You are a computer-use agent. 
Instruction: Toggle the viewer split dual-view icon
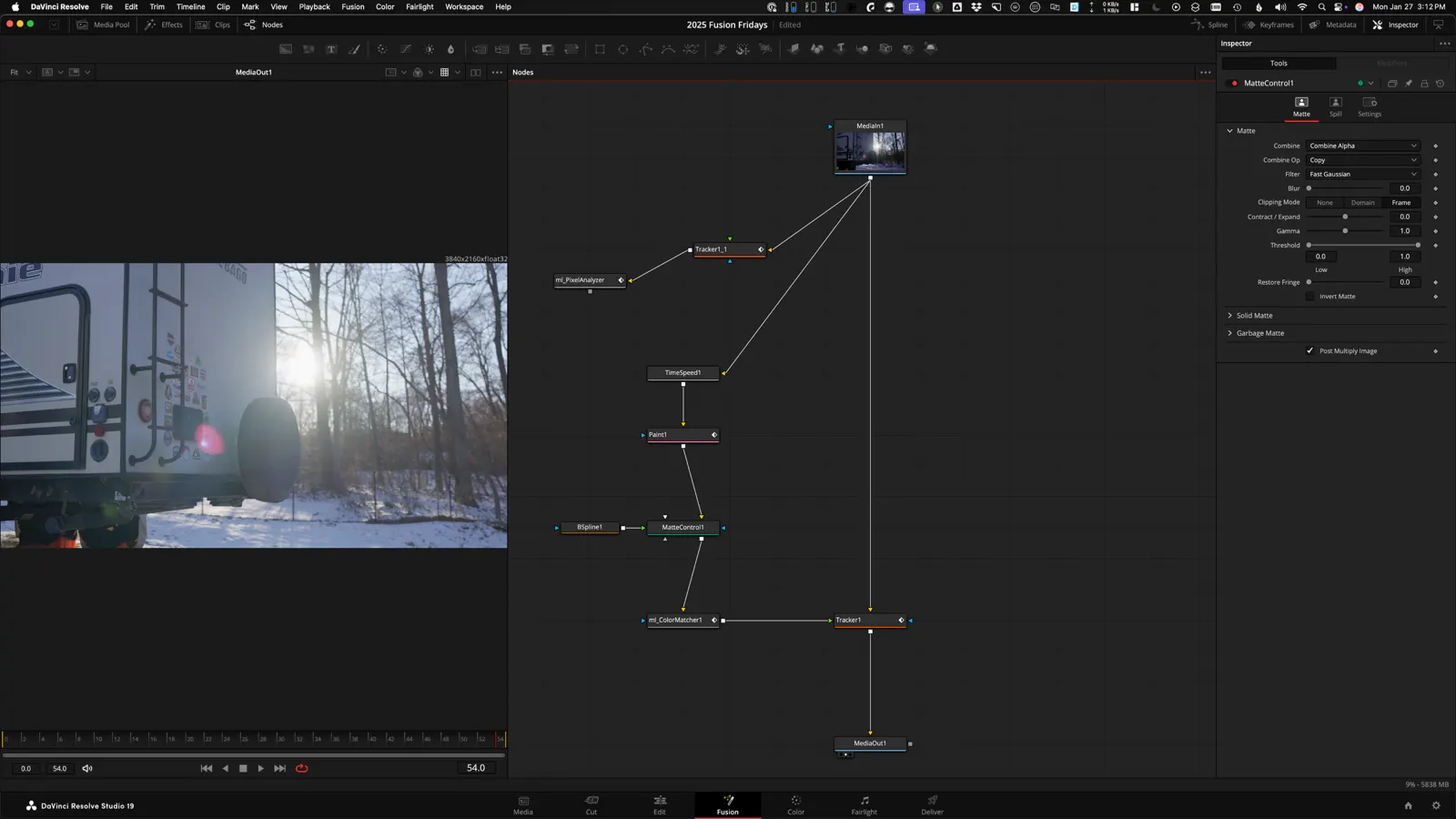pos(475,73)
